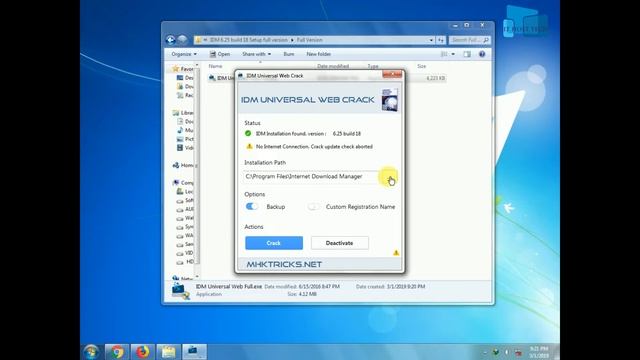Toggle the Backup switch off

(x=252, y=207)
